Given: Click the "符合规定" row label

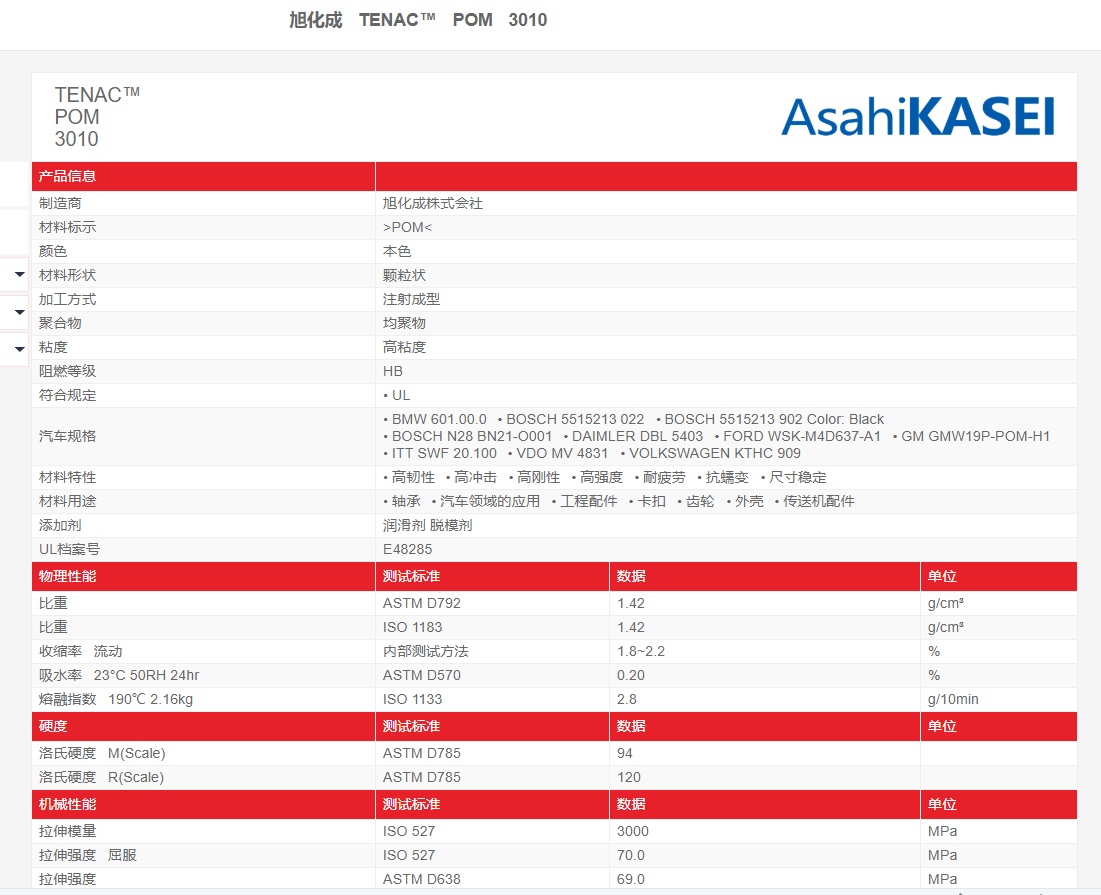Looking at the screenshot, I should click(x=67, y=395).
